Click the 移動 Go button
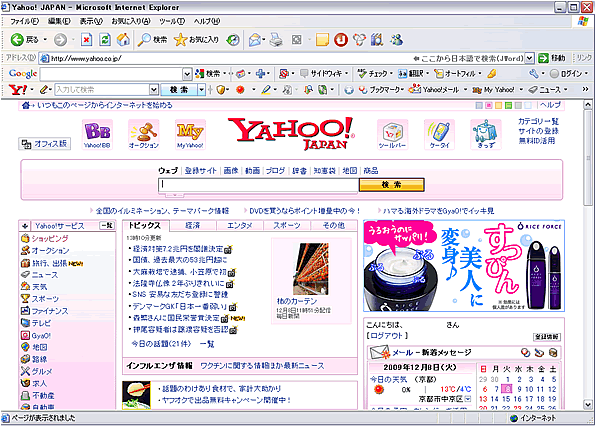 pyautogui.click(x=551, y=58)
